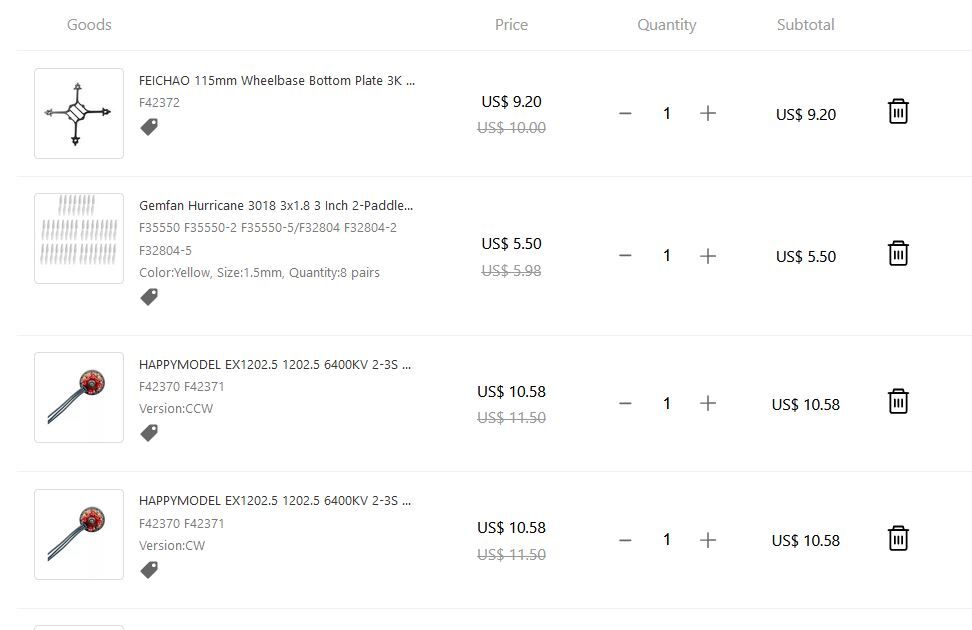Viewport: 972px width, 630px height.
Task: Click tag icon under Version:CCW motor
Action: coord(149,433)
